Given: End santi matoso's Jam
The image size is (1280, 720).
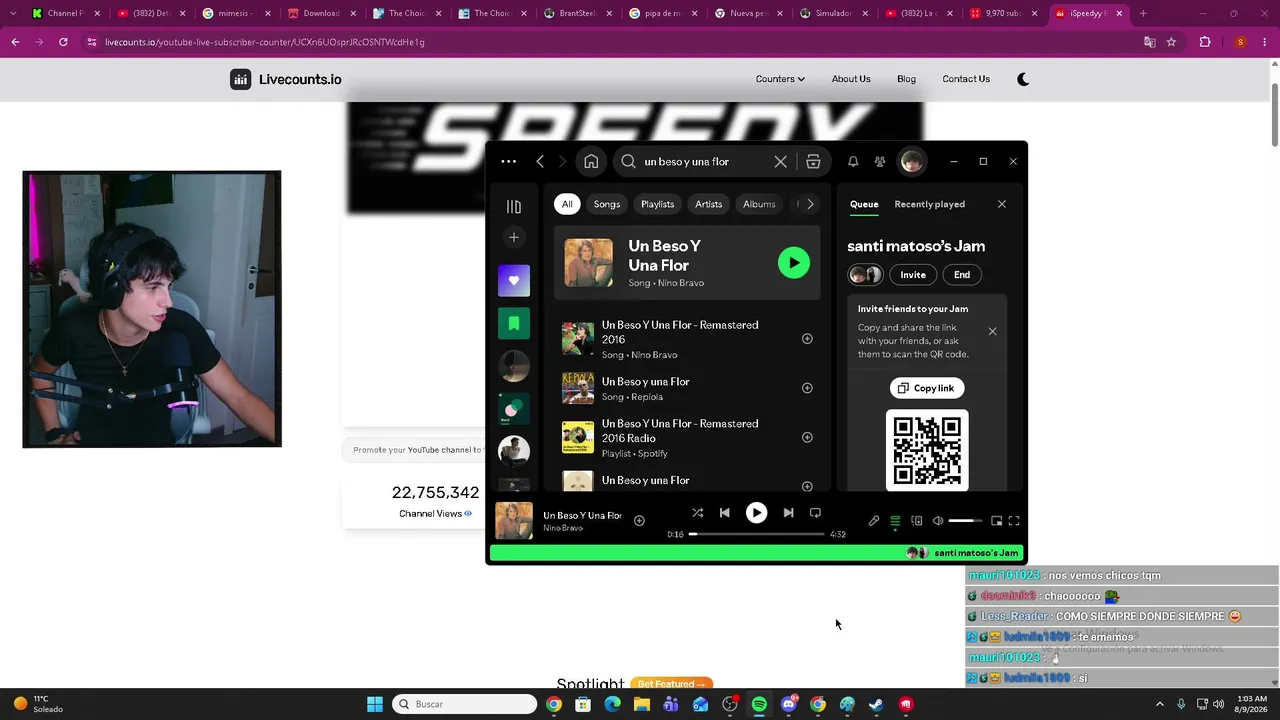Looking at the screenshot, I should tap(962, 275).
